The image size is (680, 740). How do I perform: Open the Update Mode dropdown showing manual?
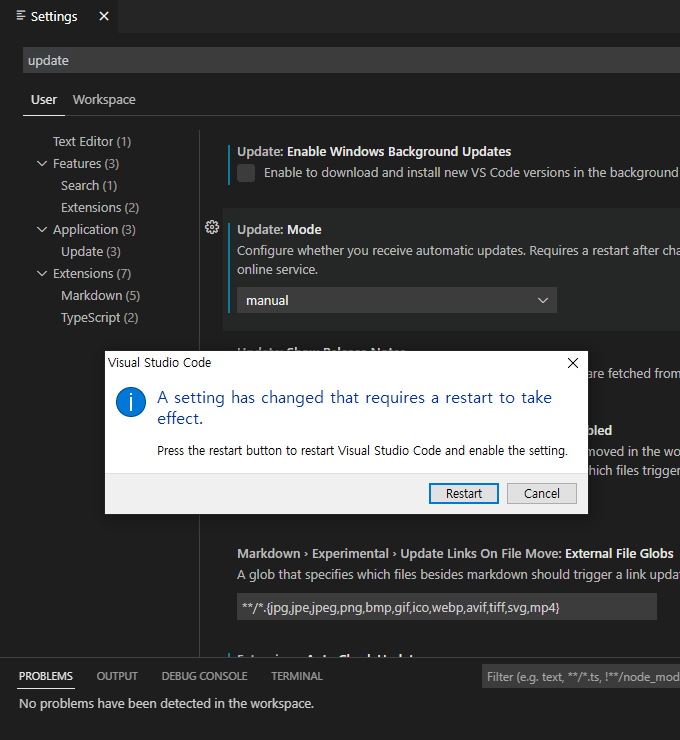[x=396, y=300]
